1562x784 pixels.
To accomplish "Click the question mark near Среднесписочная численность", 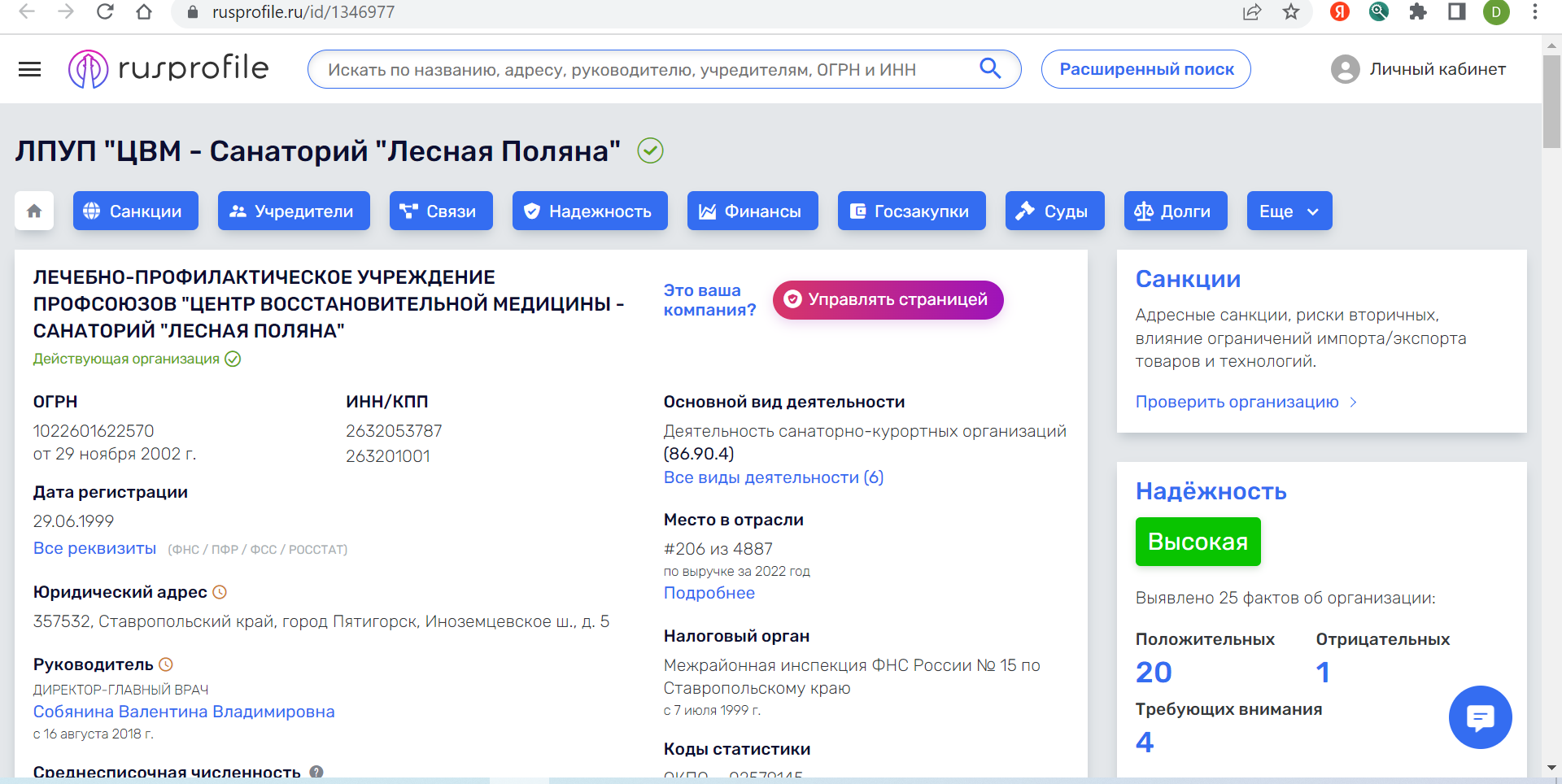I will [316, 772].
